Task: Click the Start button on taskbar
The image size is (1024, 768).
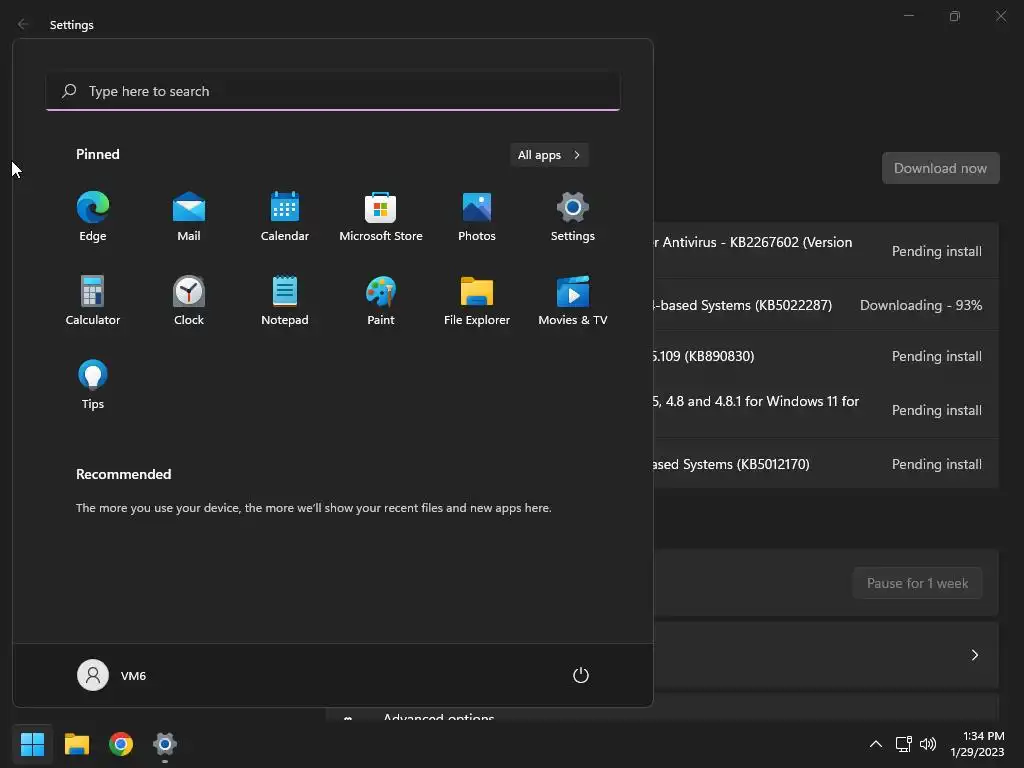Action: click(32, 744)
